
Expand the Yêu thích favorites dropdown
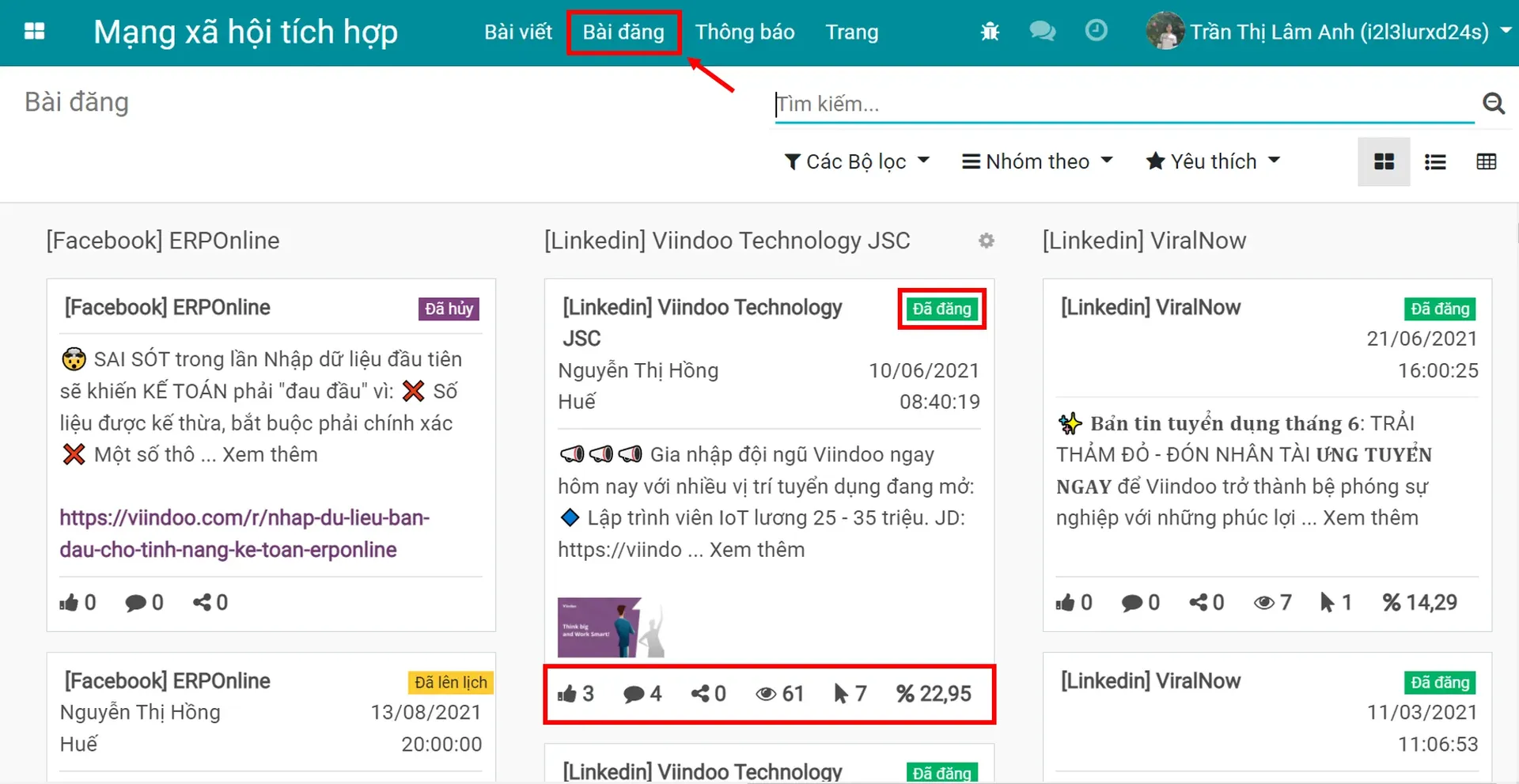tap(1213, 161)
